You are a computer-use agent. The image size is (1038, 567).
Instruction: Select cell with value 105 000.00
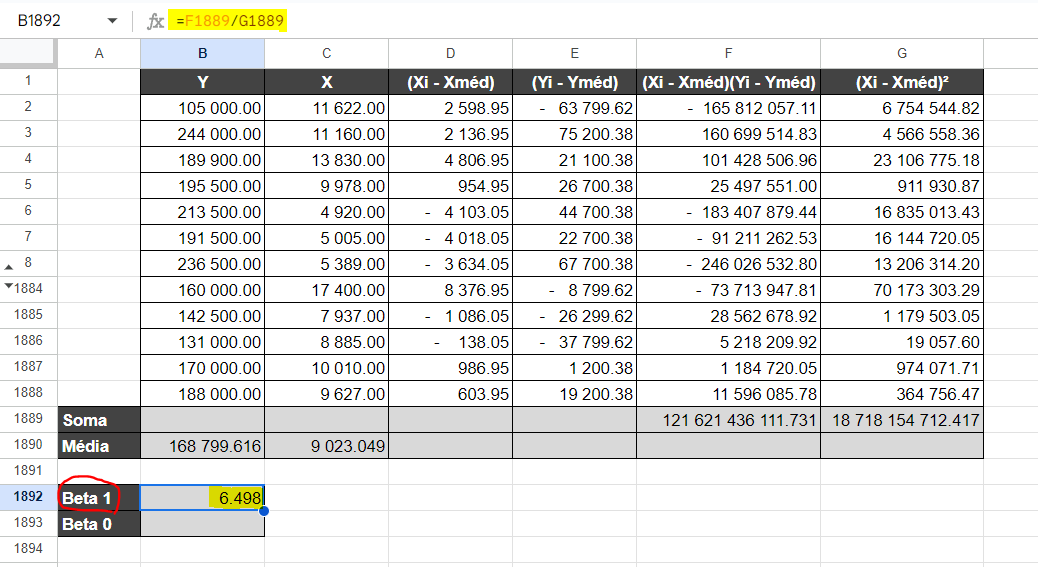(203, 108)
